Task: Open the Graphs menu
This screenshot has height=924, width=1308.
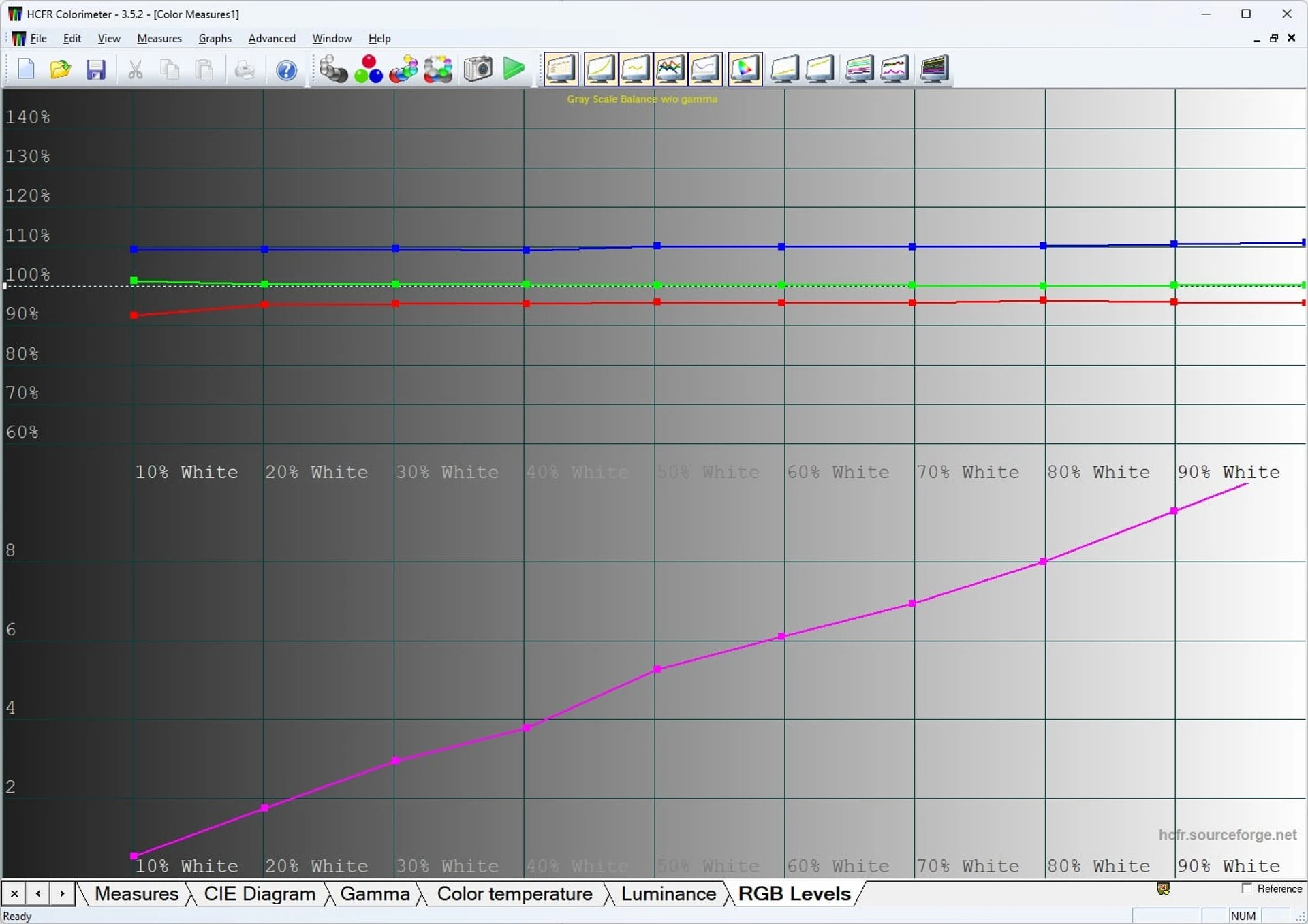Action: pos(215,38)
